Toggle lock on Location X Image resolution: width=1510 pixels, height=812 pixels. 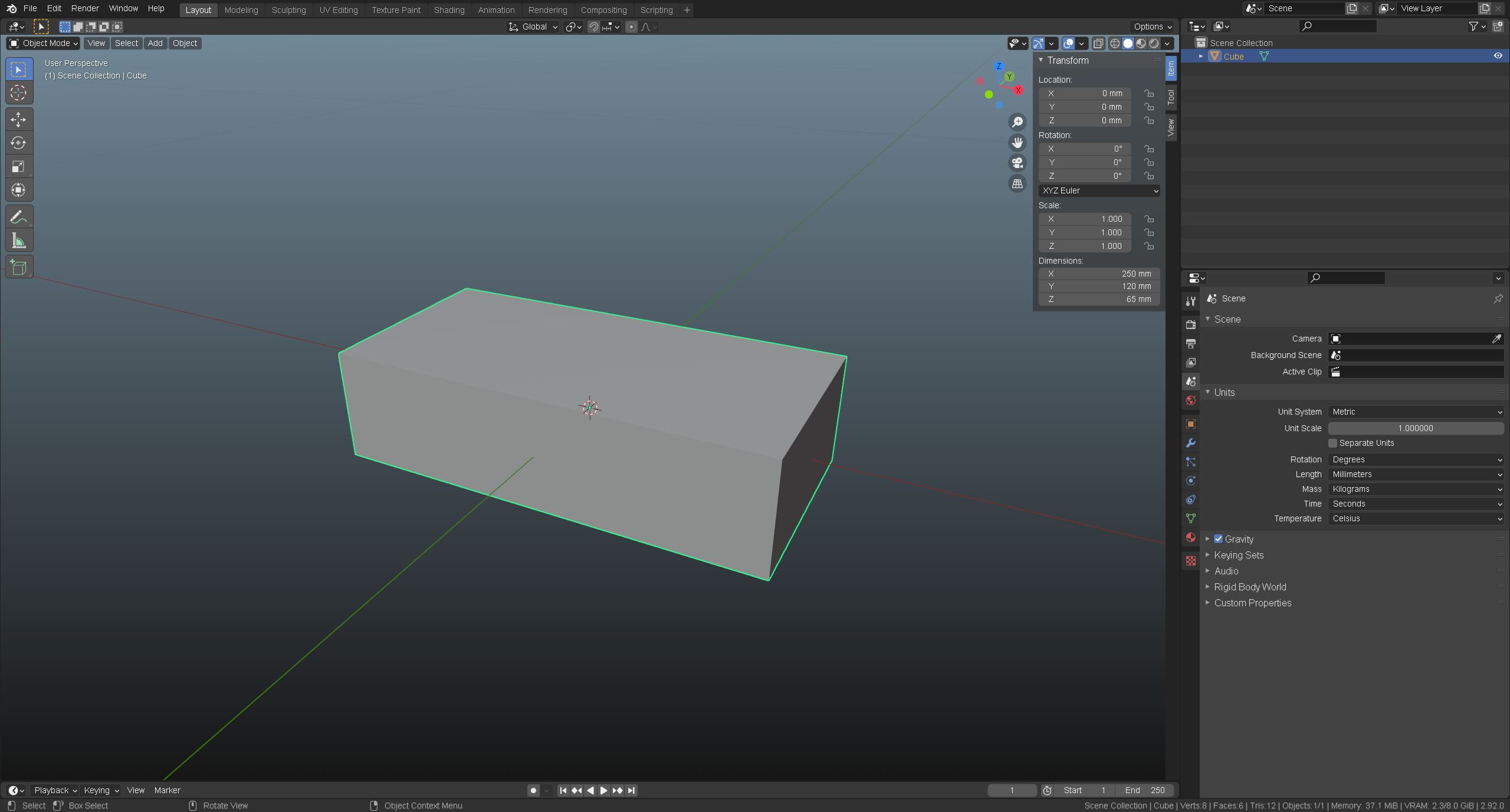(x=1149, y=93)
